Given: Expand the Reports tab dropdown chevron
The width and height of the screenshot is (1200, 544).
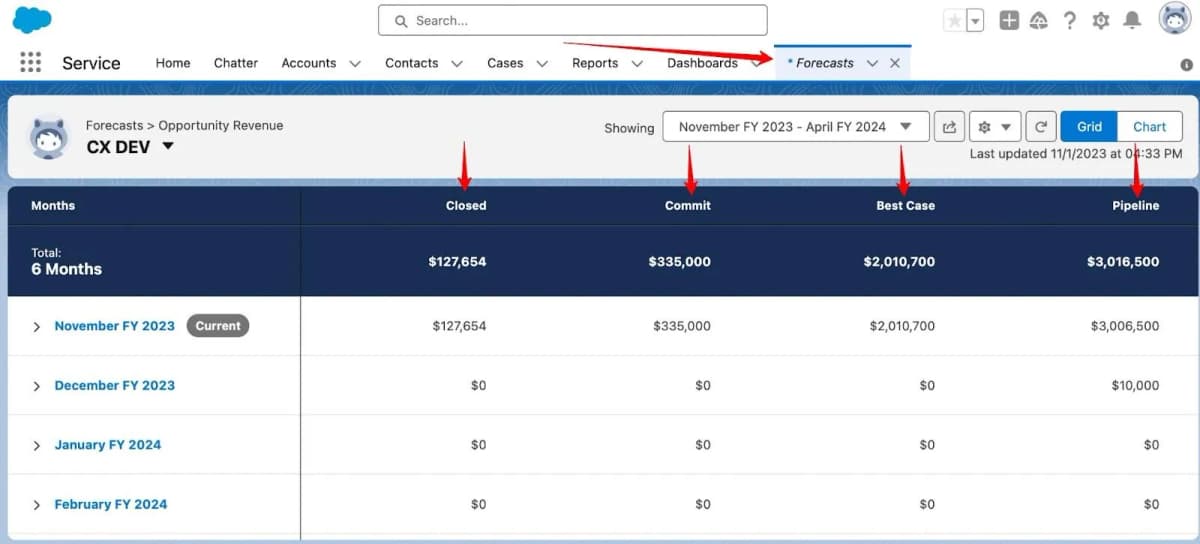Looking at the screenshot, I should click(637, 63).
